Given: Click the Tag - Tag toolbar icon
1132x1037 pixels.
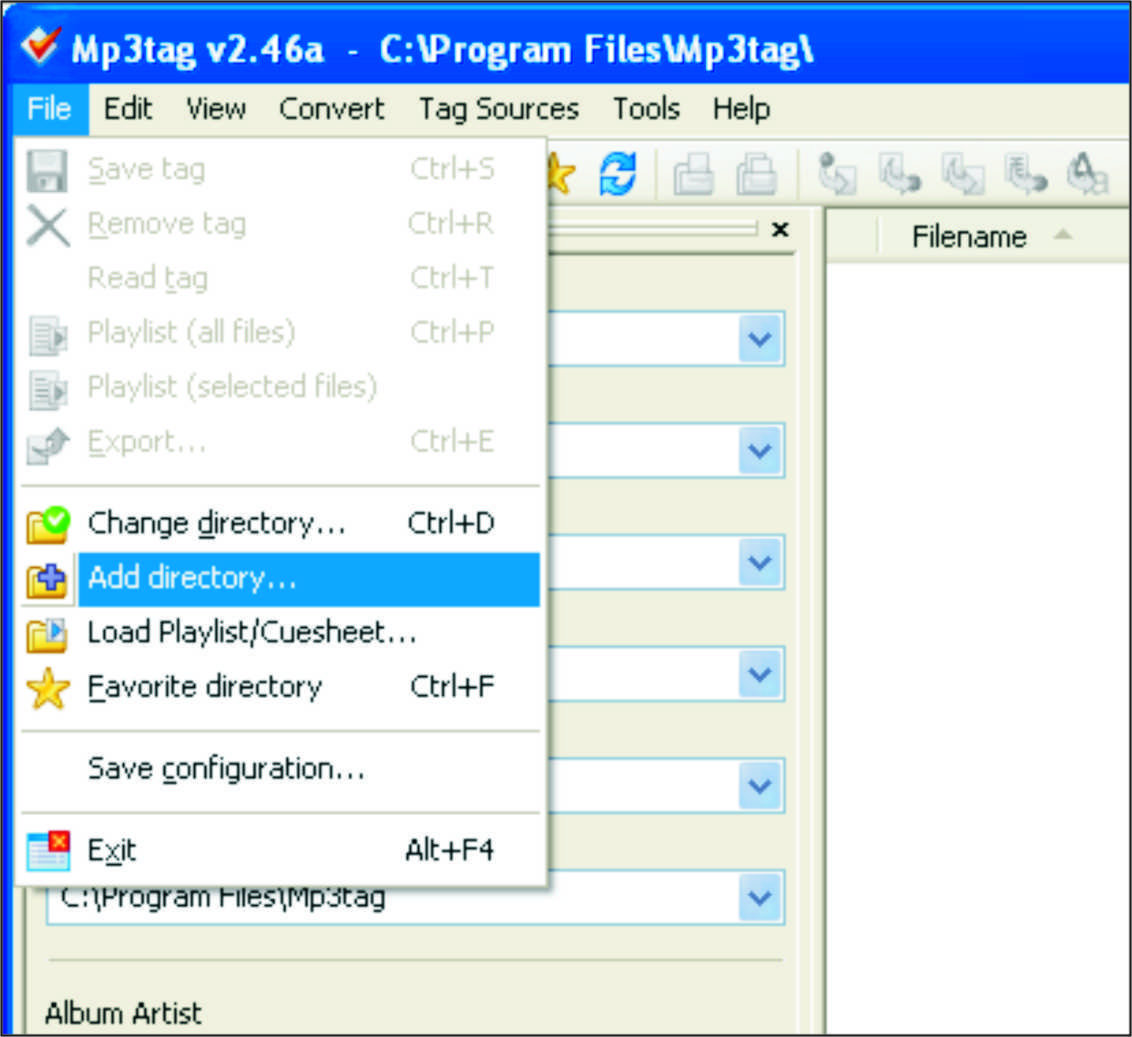Looking at the screenshot, I should pos(1087,174).
